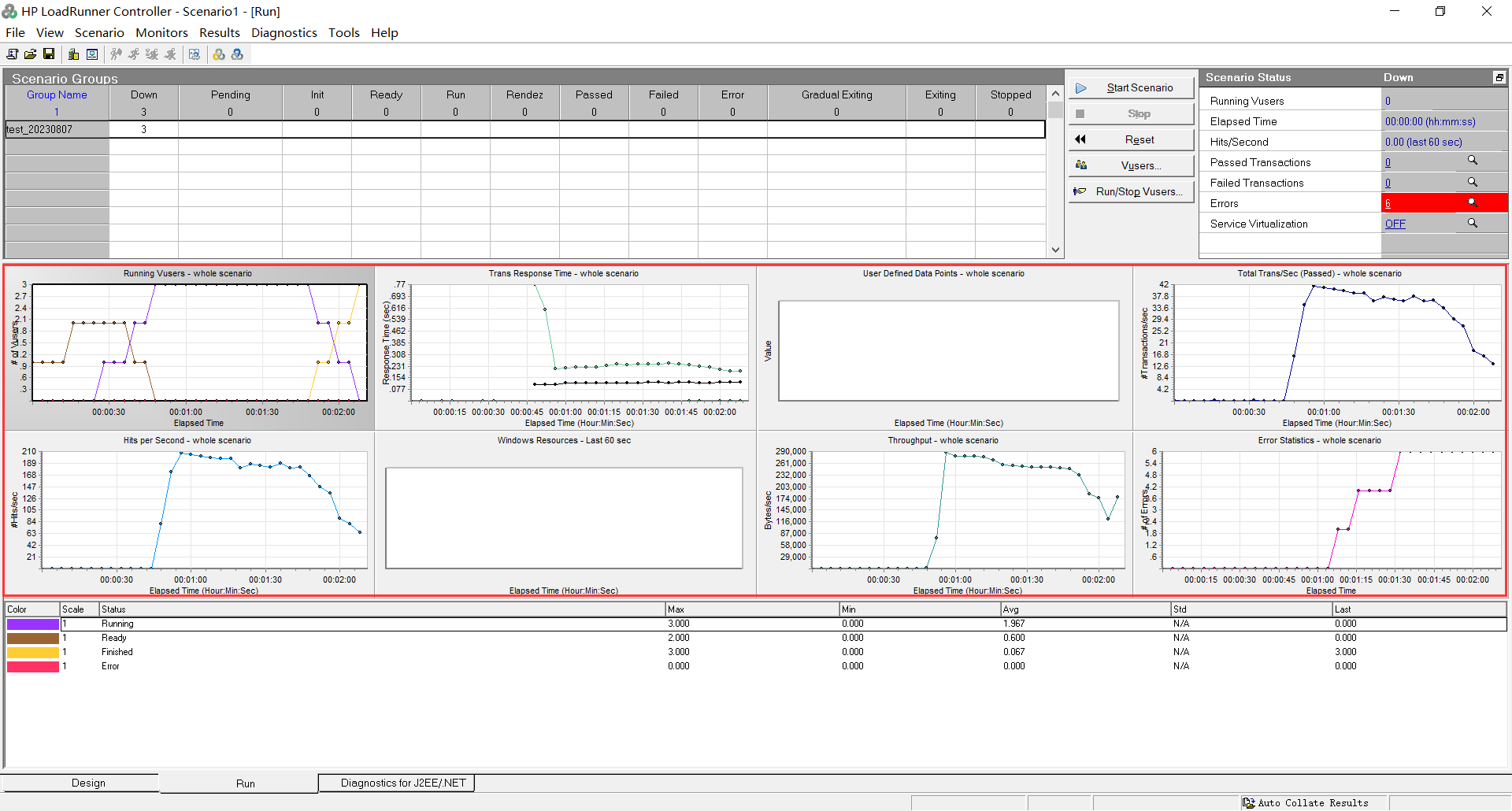Select the Error Statistics graph
1512x811 pixels.
(x=1319, y=513)
